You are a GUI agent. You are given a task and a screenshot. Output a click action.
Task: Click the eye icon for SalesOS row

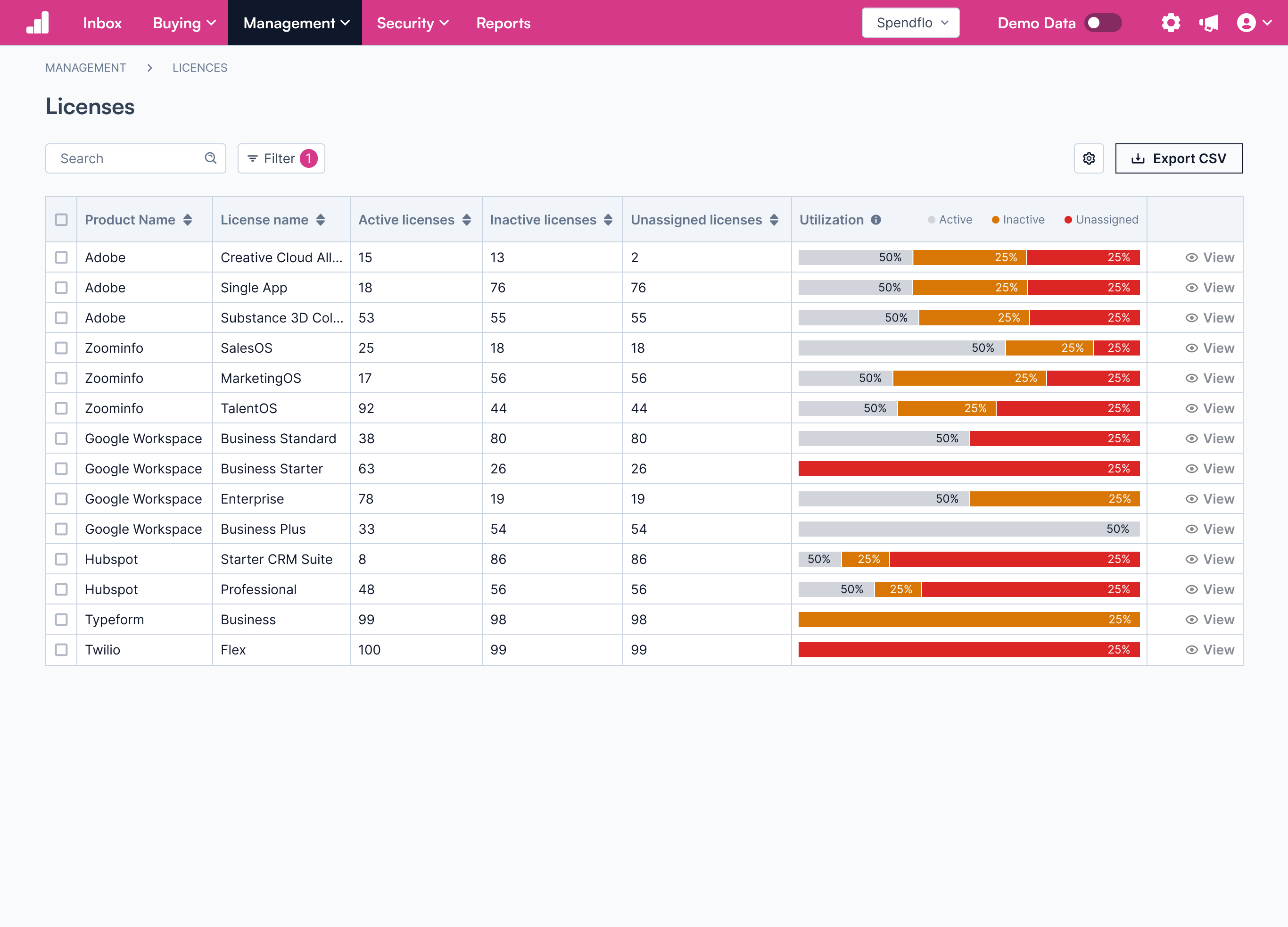pos(1191,348)
